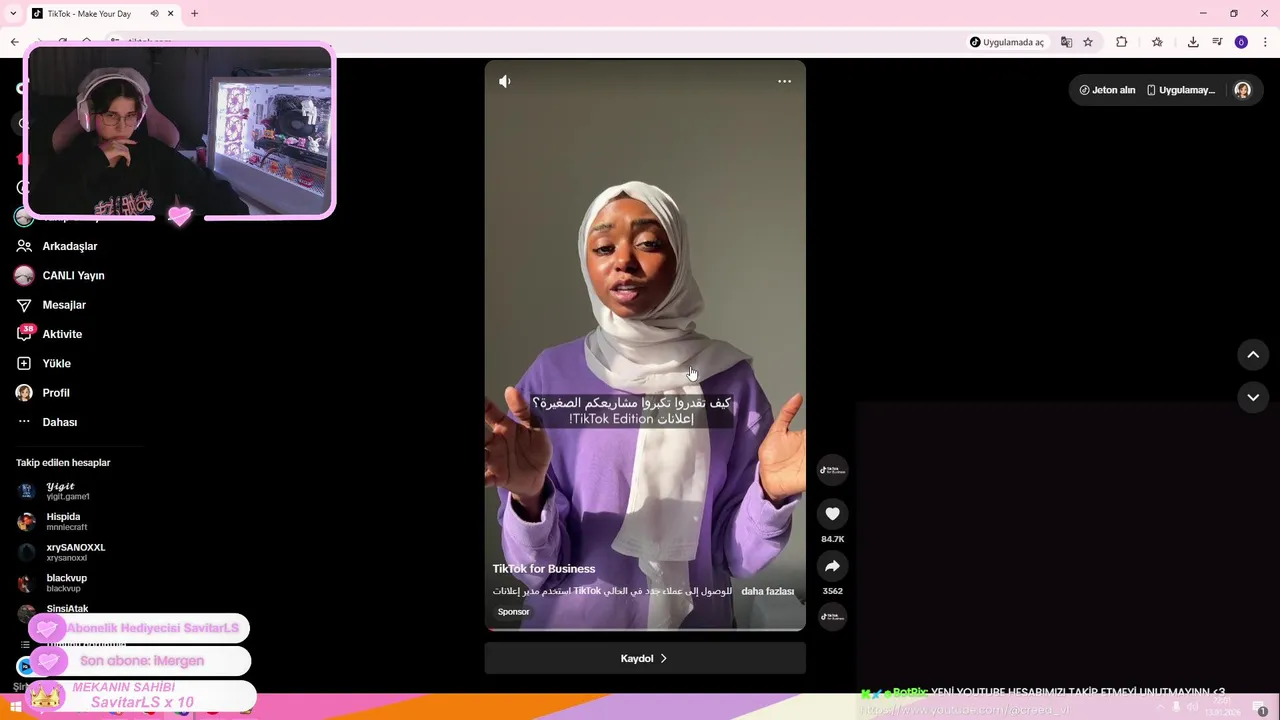1280x720 pixels.
Task: Click the 'Takip edilen hesaplar' heading
Action: [x=63, y=462]
